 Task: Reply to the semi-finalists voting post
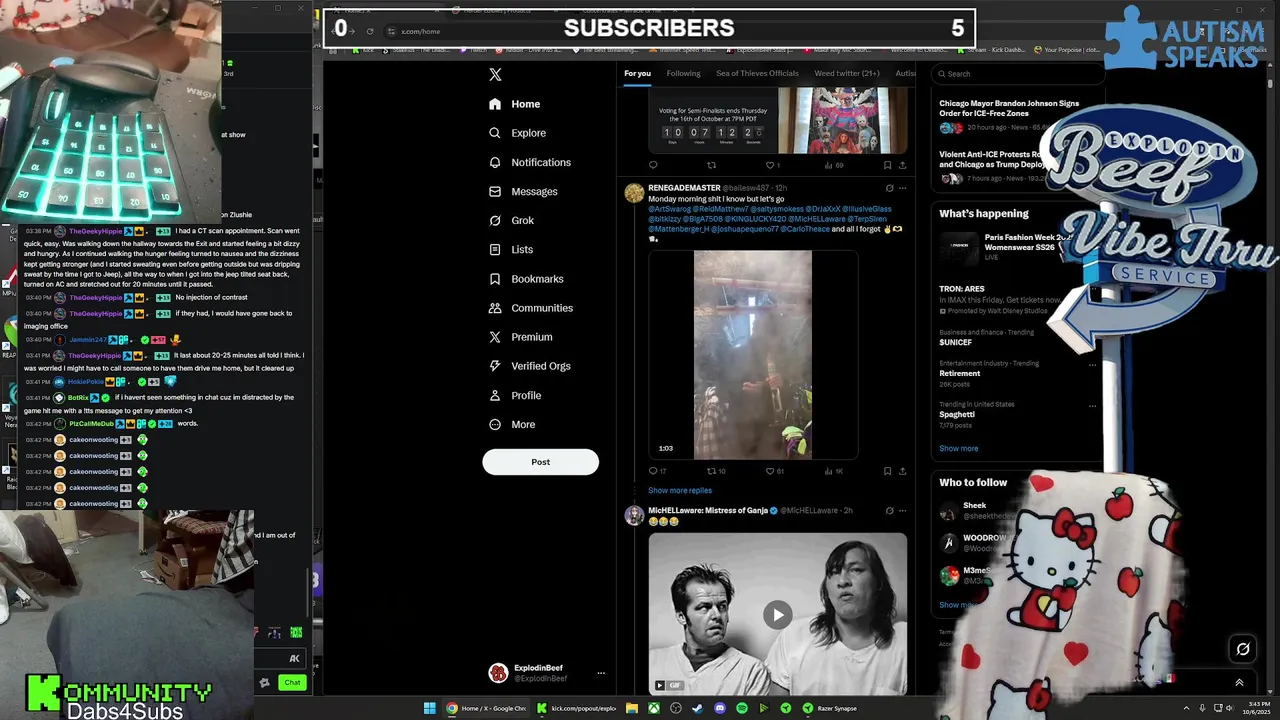[653, 165]
